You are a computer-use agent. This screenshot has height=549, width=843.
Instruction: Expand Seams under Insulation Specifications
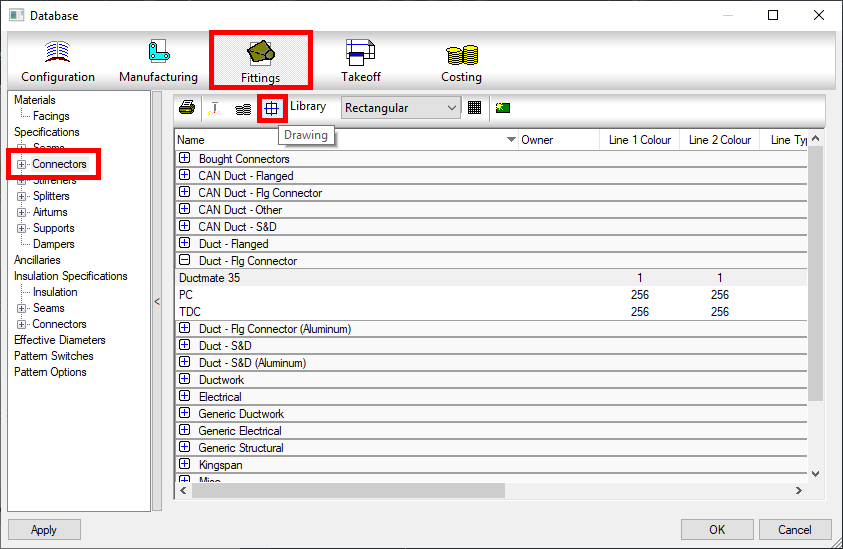[x=22, y=309]
